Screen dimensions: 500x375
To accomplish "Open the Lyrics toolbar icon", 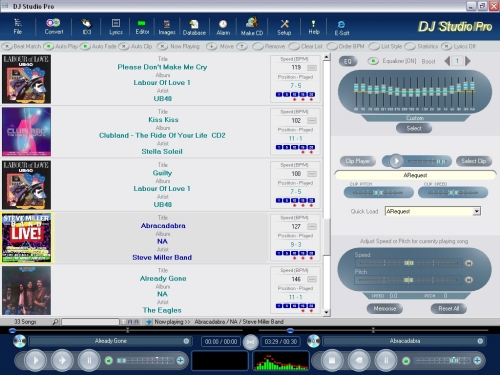I will point(116,27).
